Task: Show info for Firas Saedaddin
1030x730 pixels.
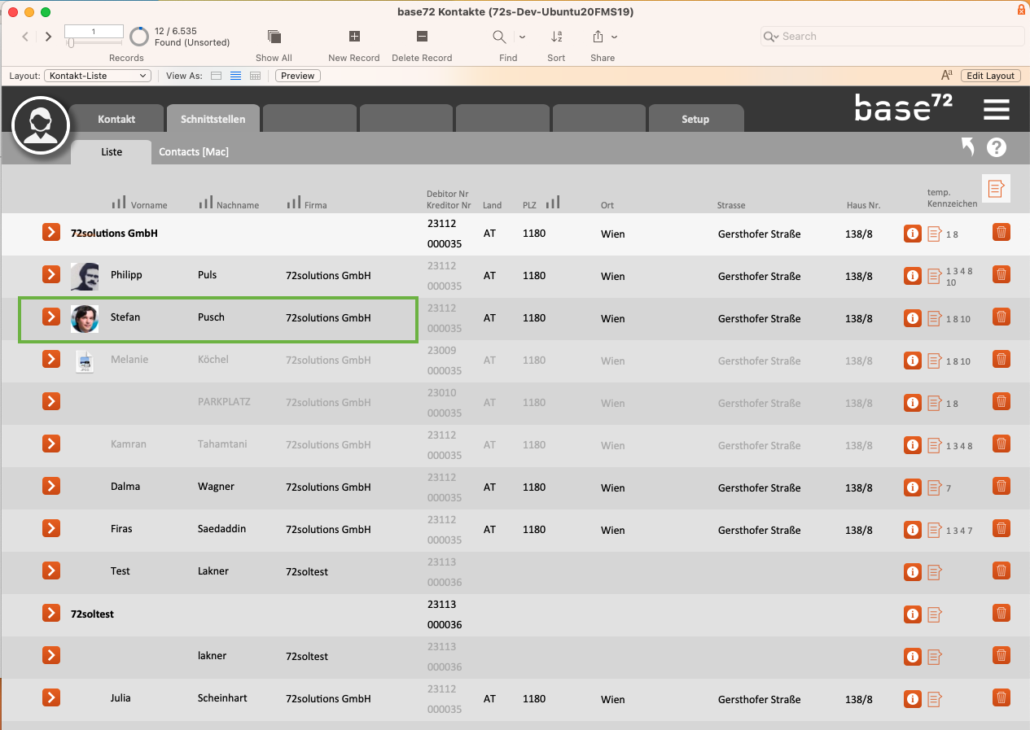Action: click(x=912, y=530)
